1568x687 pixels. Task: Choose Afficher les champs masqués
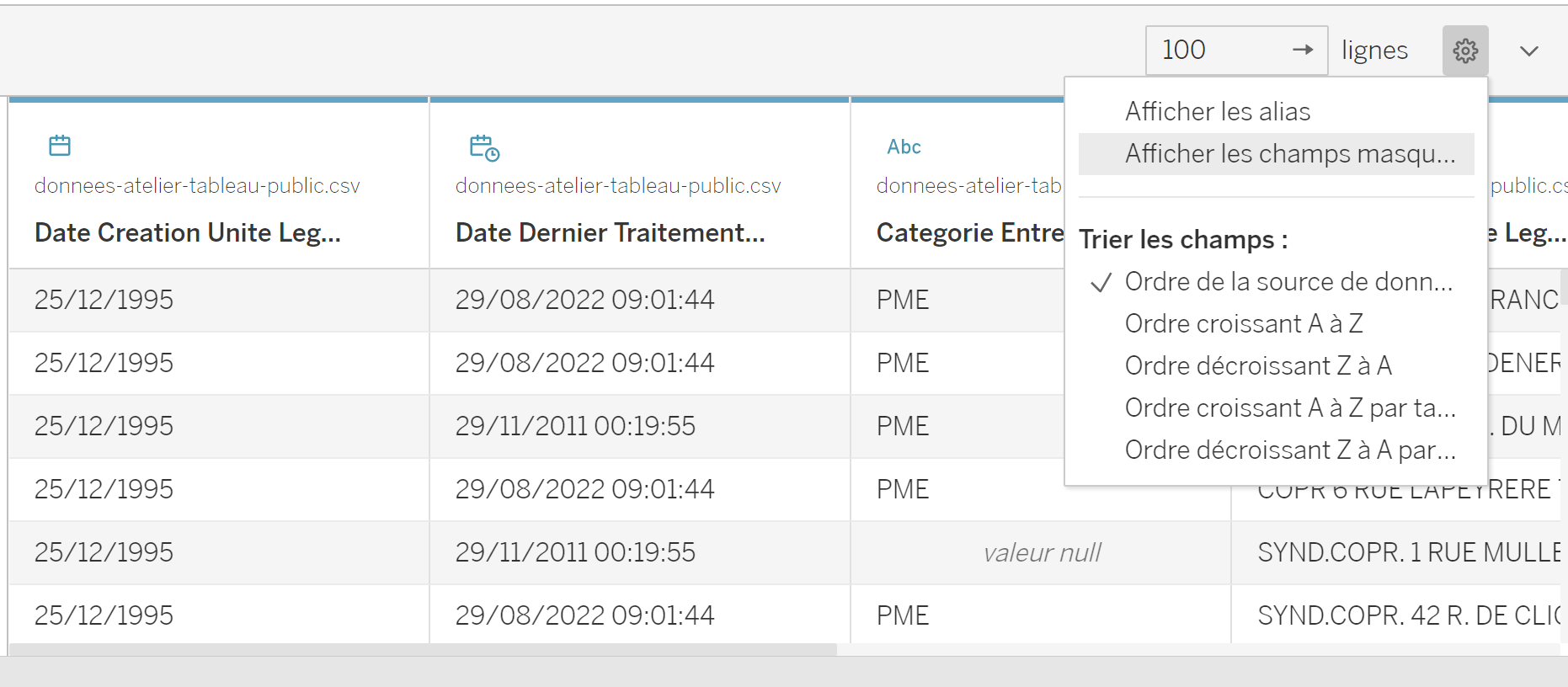tap(1277, 154)
